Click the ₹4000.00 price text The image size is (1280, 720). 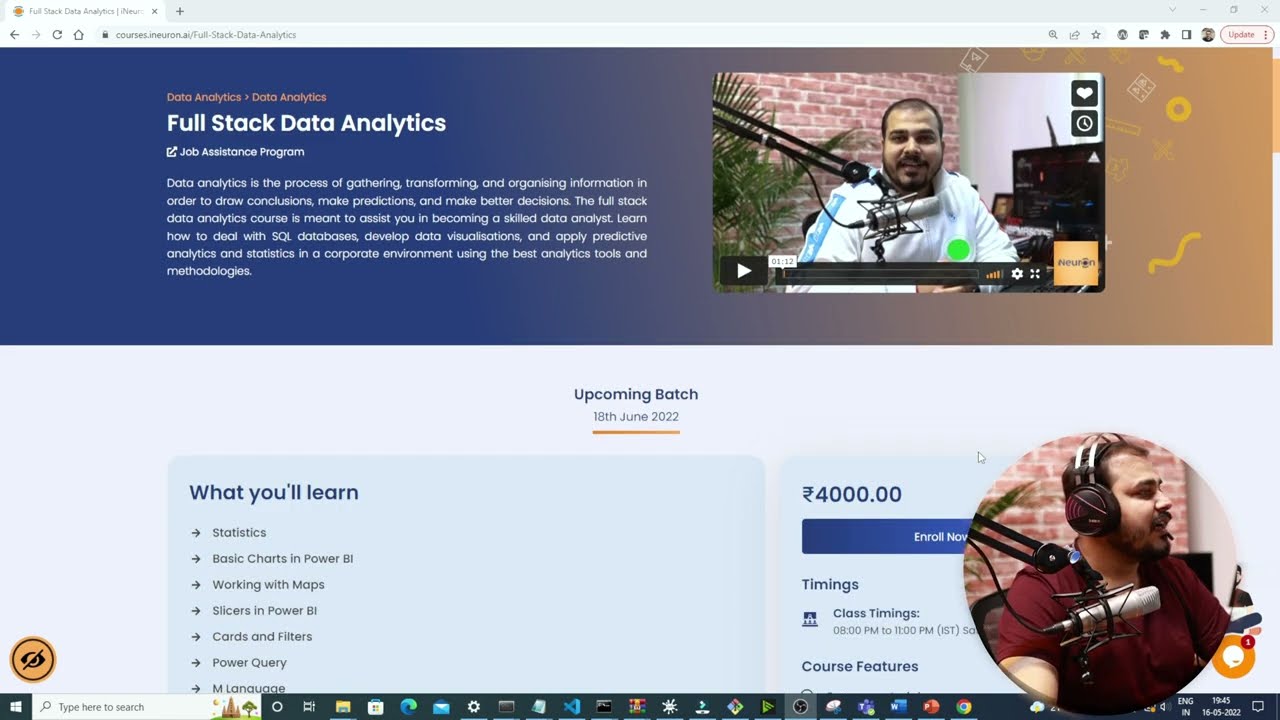(852, 494)
